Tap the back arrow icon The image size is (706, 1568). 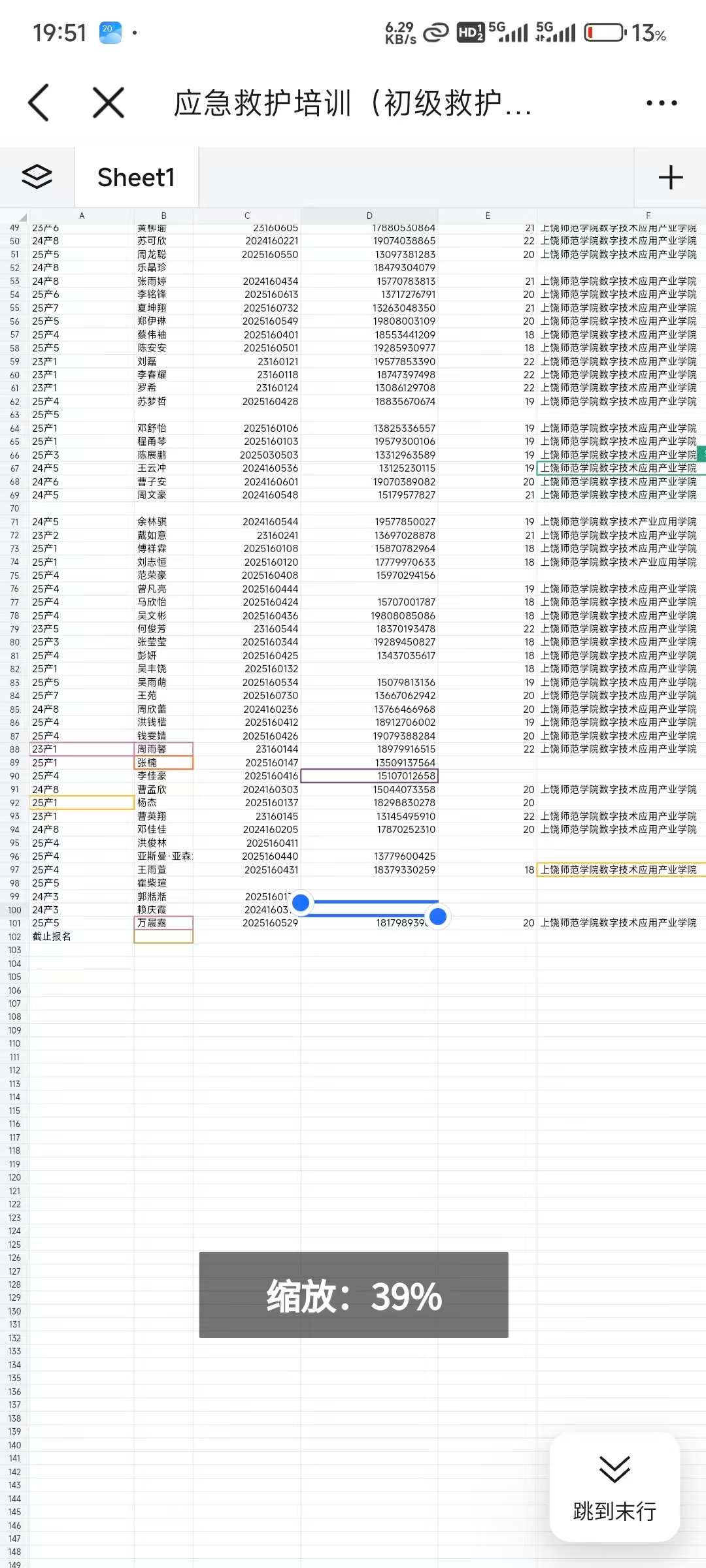(39, 103)
